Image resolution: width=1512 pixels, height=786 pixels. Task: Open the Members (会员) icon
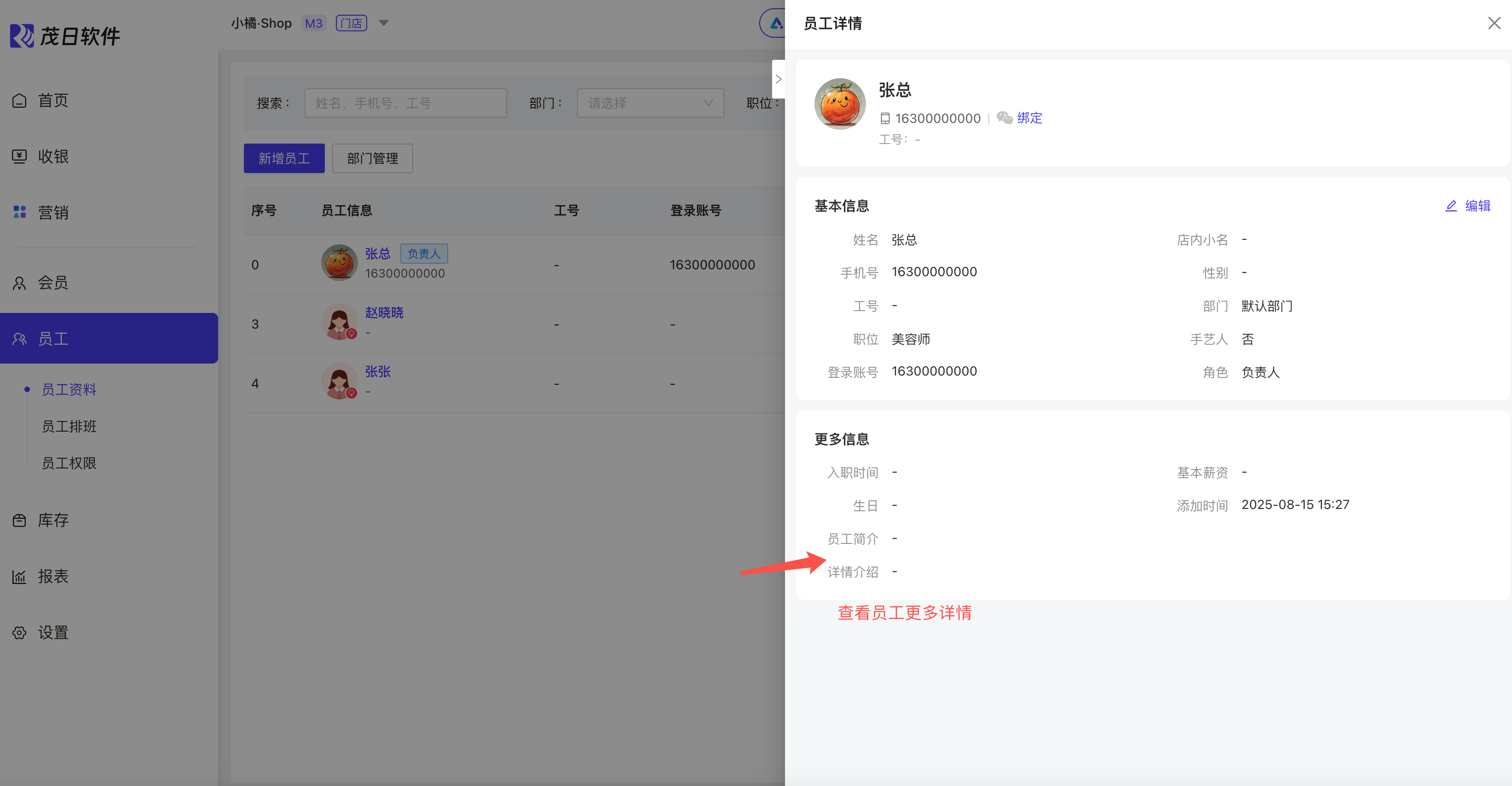pyautogui.click(x=19, y=283)
